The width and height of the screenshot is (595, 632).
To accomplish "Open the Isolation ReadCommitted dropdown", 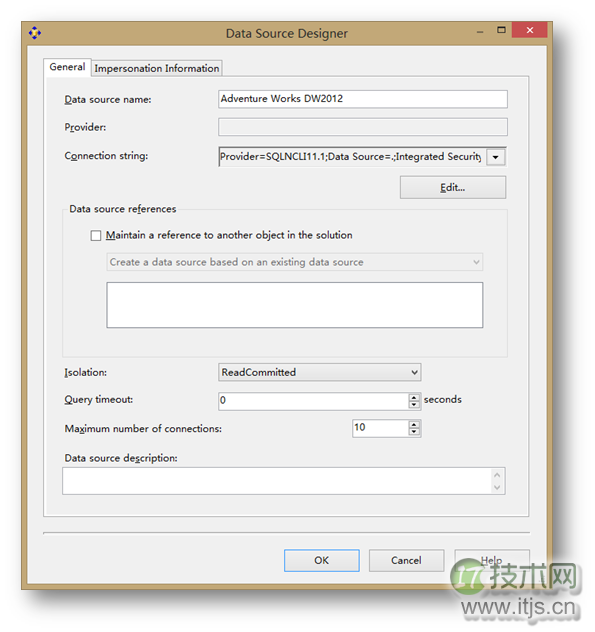I will pyautogui.click(x=319, y=372).
